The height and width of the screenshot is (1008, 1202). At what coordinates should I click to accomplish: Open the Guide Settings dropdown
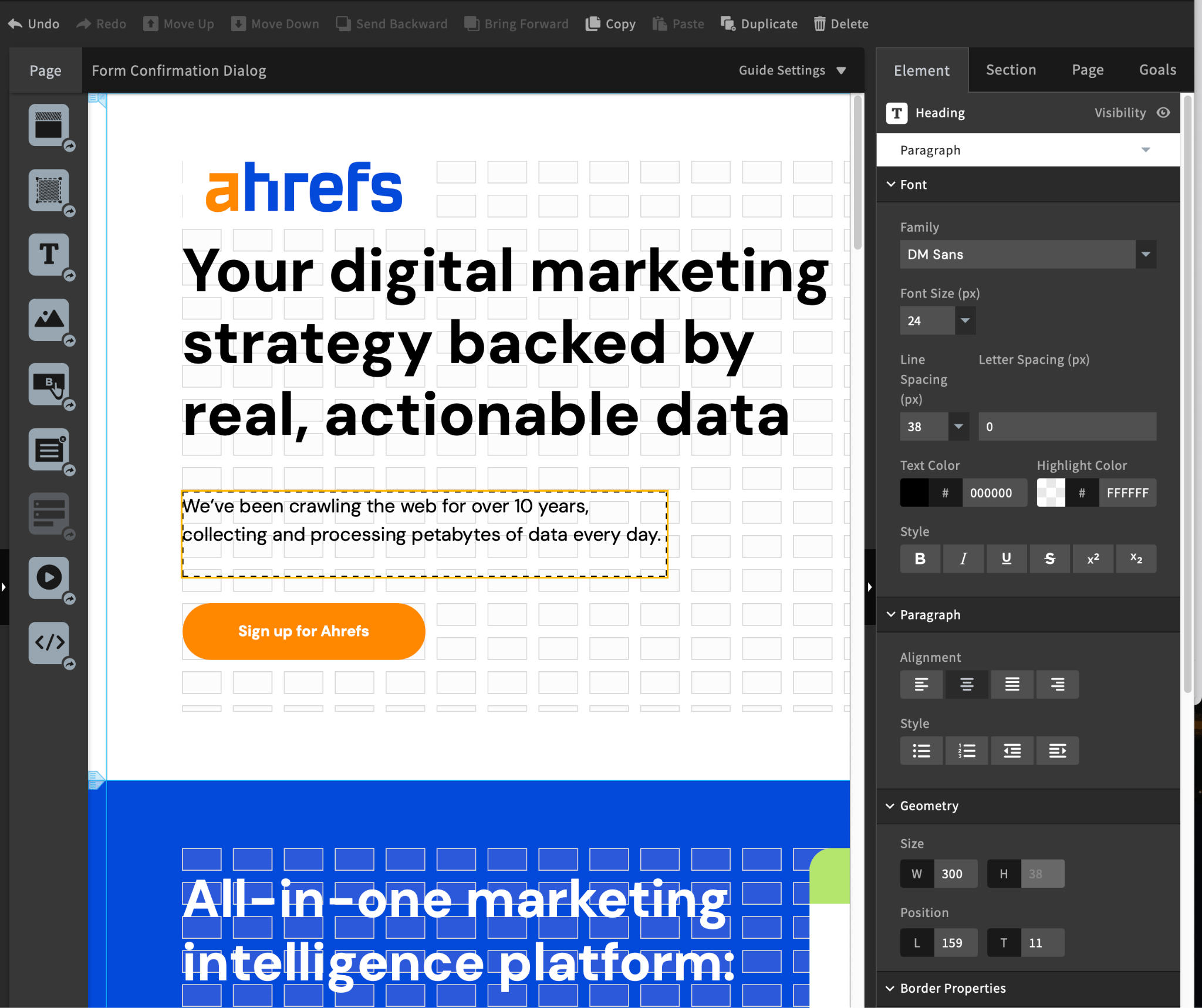pos(792,70)
